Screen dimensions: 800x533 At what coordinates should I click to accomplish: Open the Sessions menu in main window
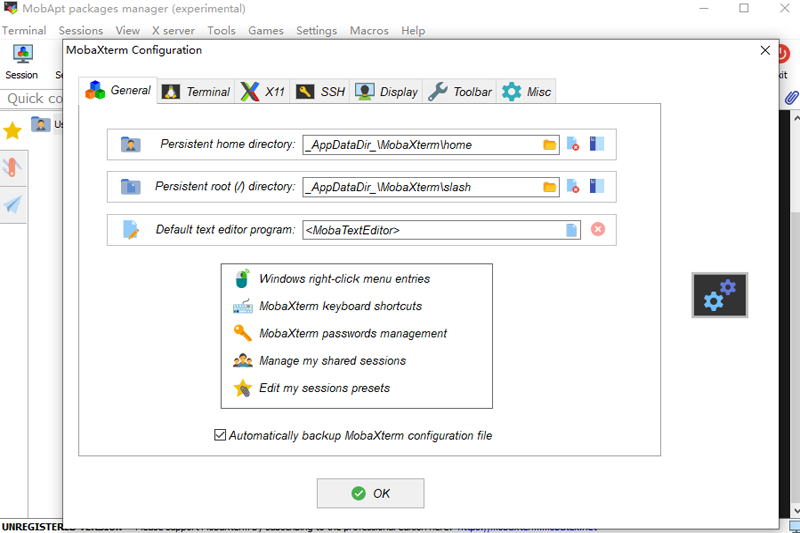point(81,31)
